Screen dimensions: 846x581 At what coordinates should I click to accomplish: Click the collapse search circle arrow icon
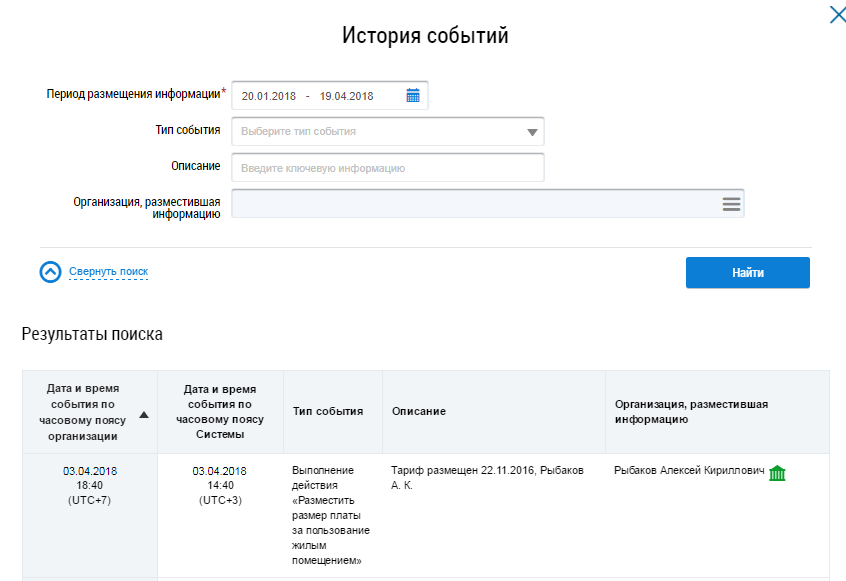point(51,272)
